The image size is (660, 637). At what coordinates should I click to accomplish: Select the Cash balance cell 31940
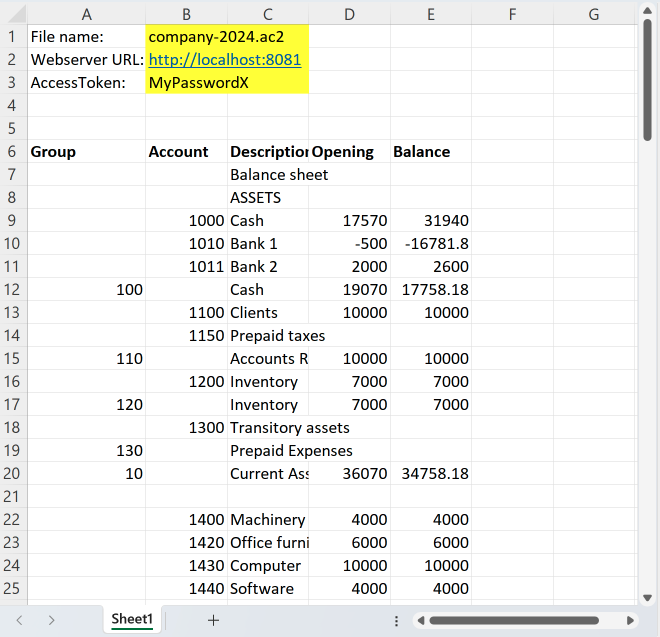coord(430,221)
